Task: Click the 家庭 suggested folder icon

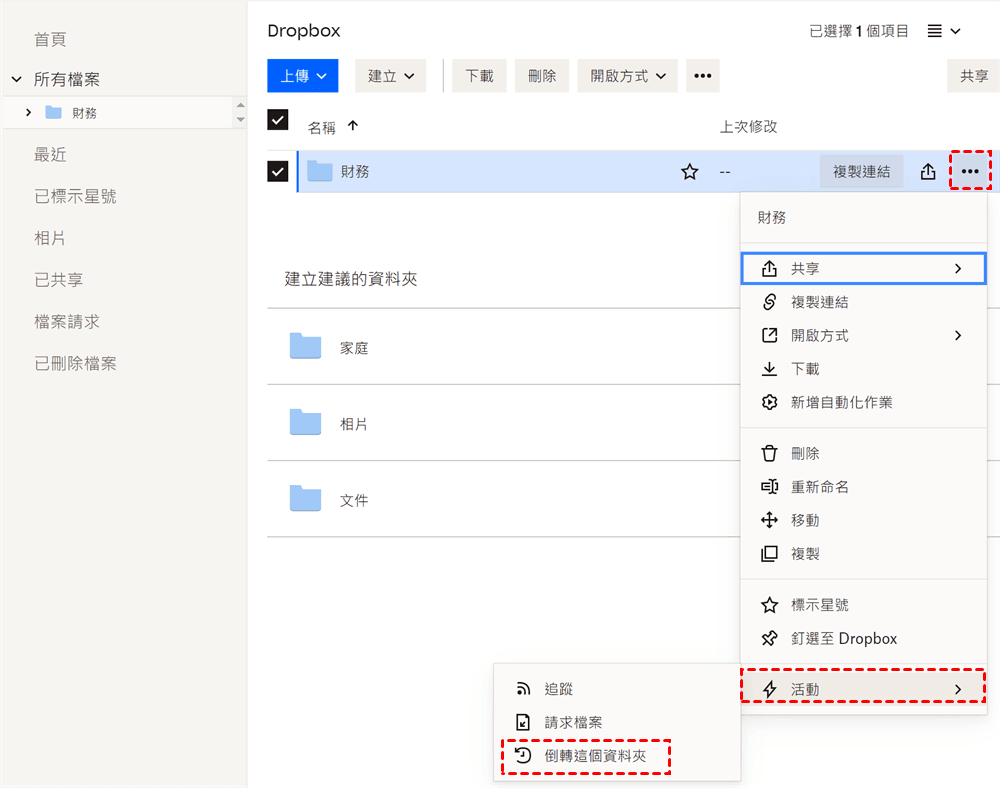Action: (x=305, y=346)
